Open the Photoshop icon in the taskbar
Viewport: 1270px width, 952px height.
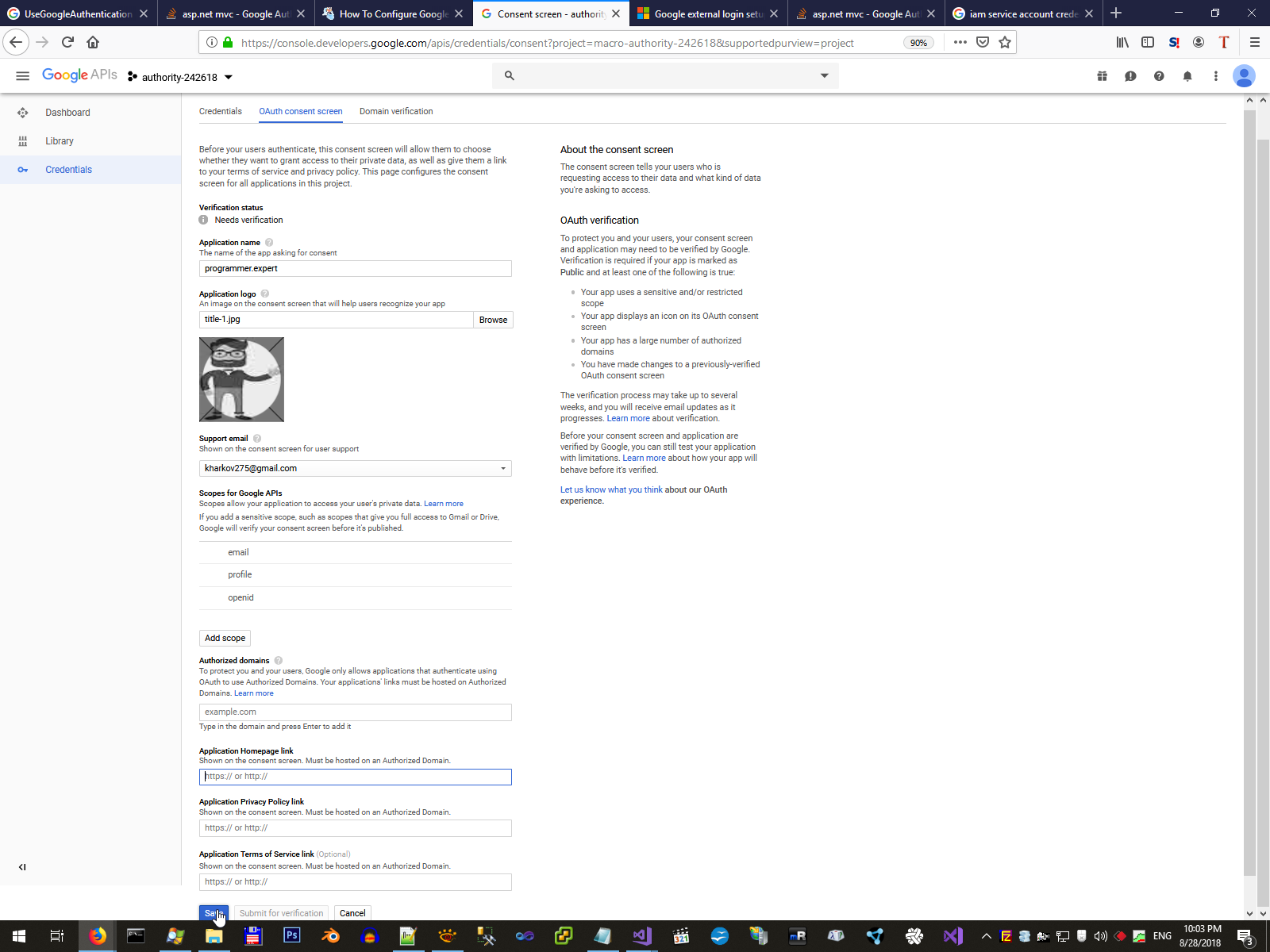[292, 935]
